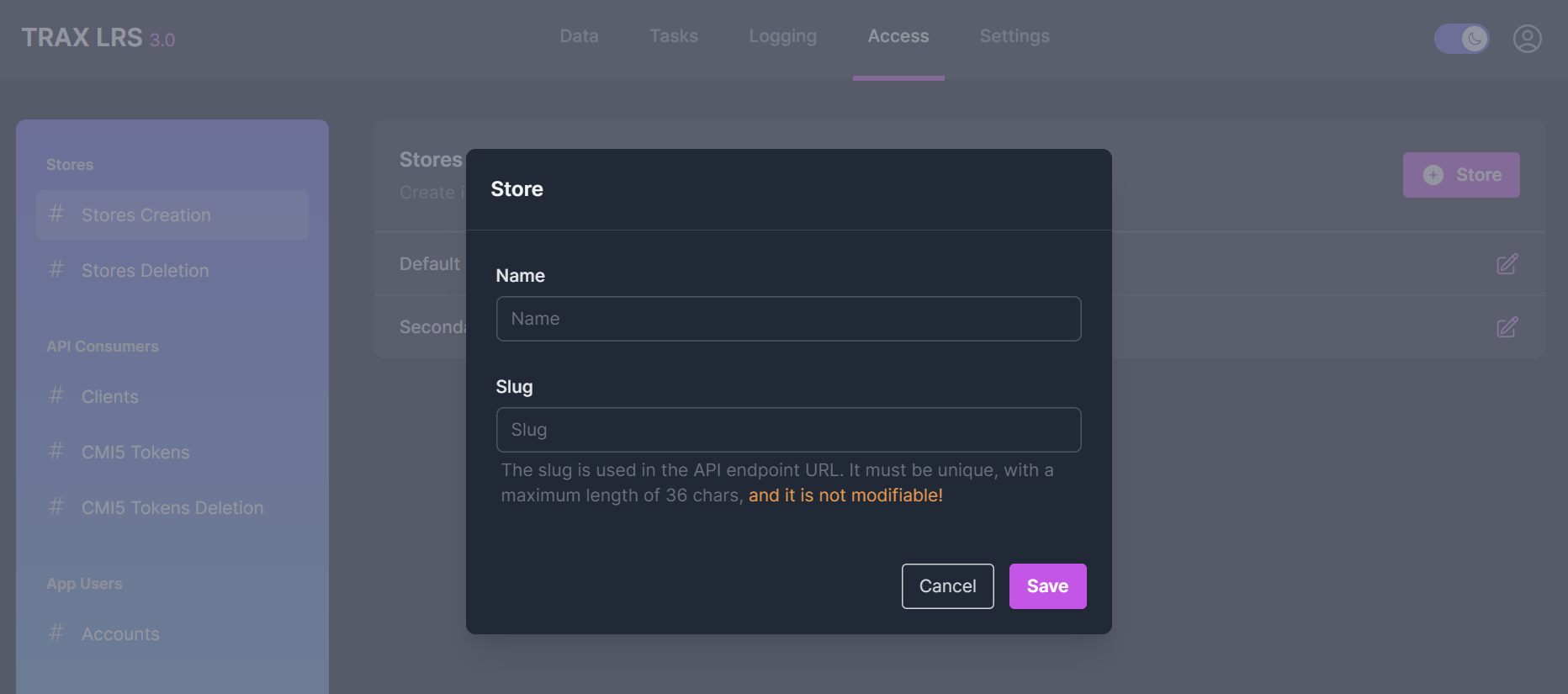
Task: Open the user account profile icon
Action: pos(1527,39)
